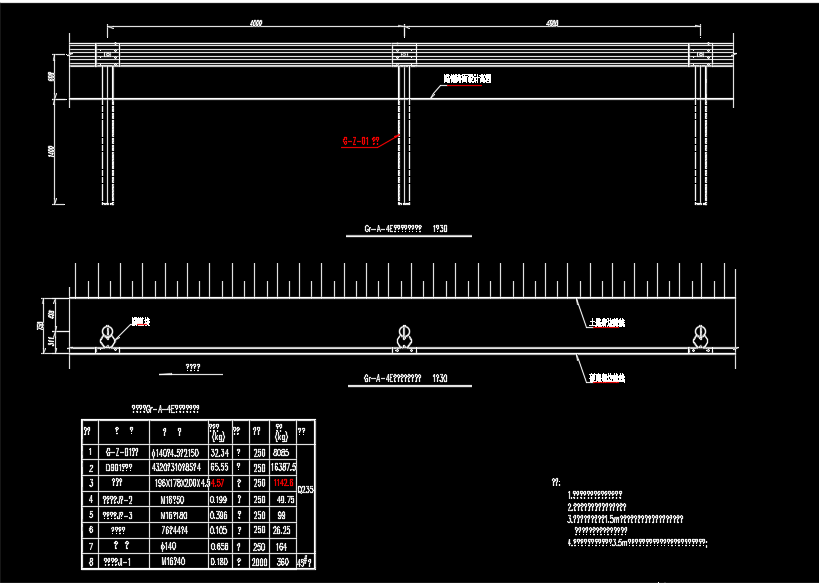Click the M16?180 specification cell
The width and height of the screenshot is (819, 583).
(174, 516)
